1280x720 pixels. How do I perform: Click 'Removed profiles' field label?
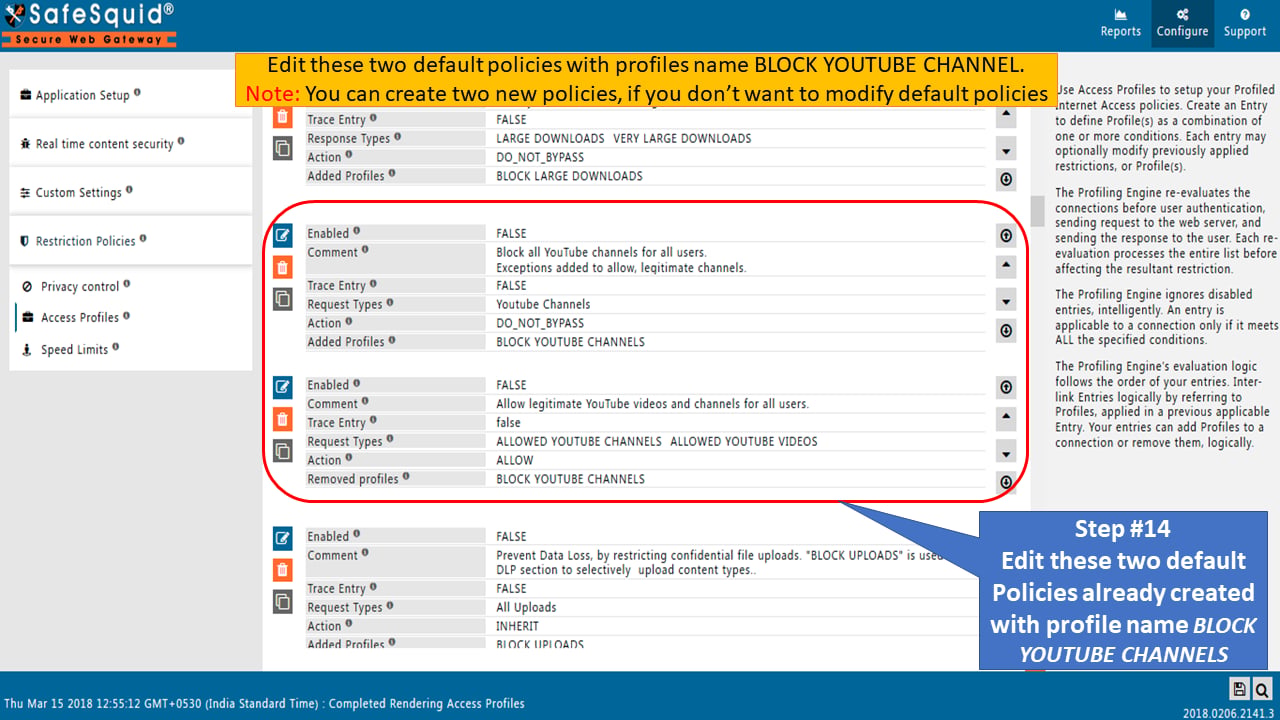tap(353, 479)
